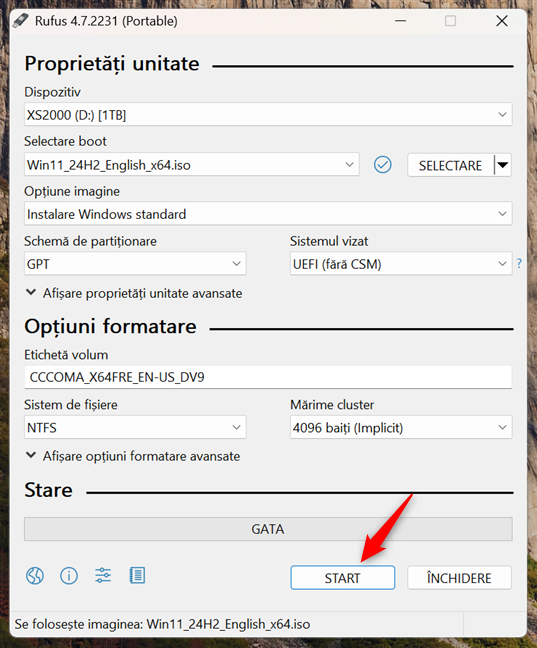Close the Rufus window
Image resolution: width=537 pixels, height=648 pixels.
tap(502, 21)
